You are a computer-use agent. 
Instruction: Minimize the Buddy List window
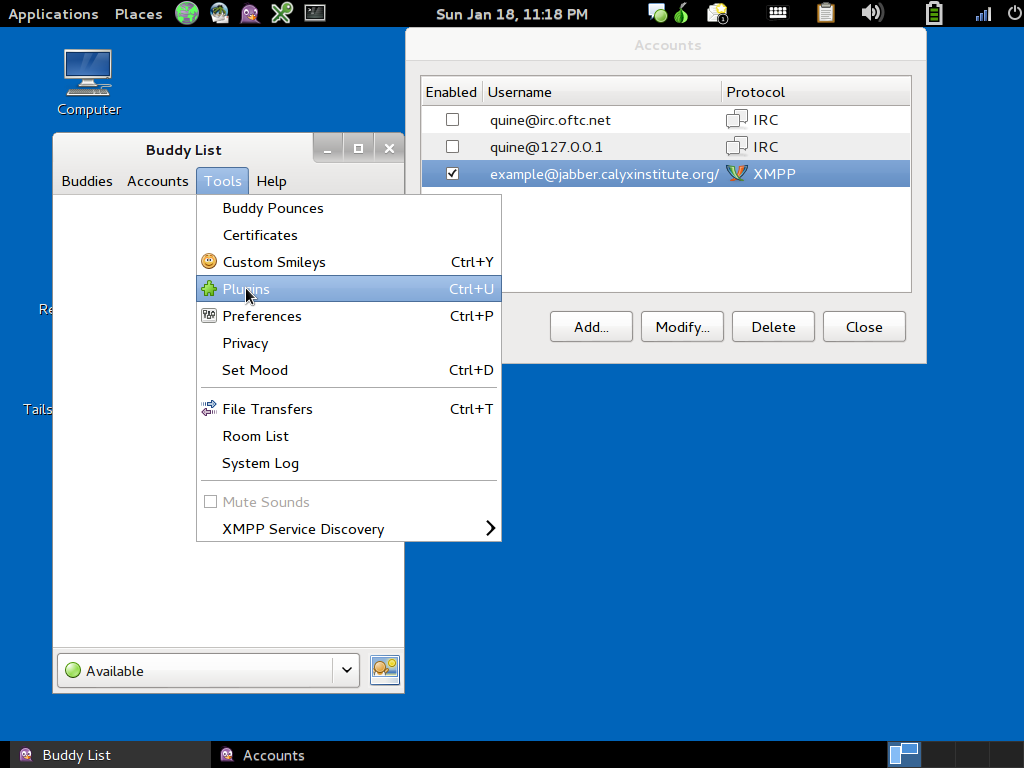(x=328, y=149)
